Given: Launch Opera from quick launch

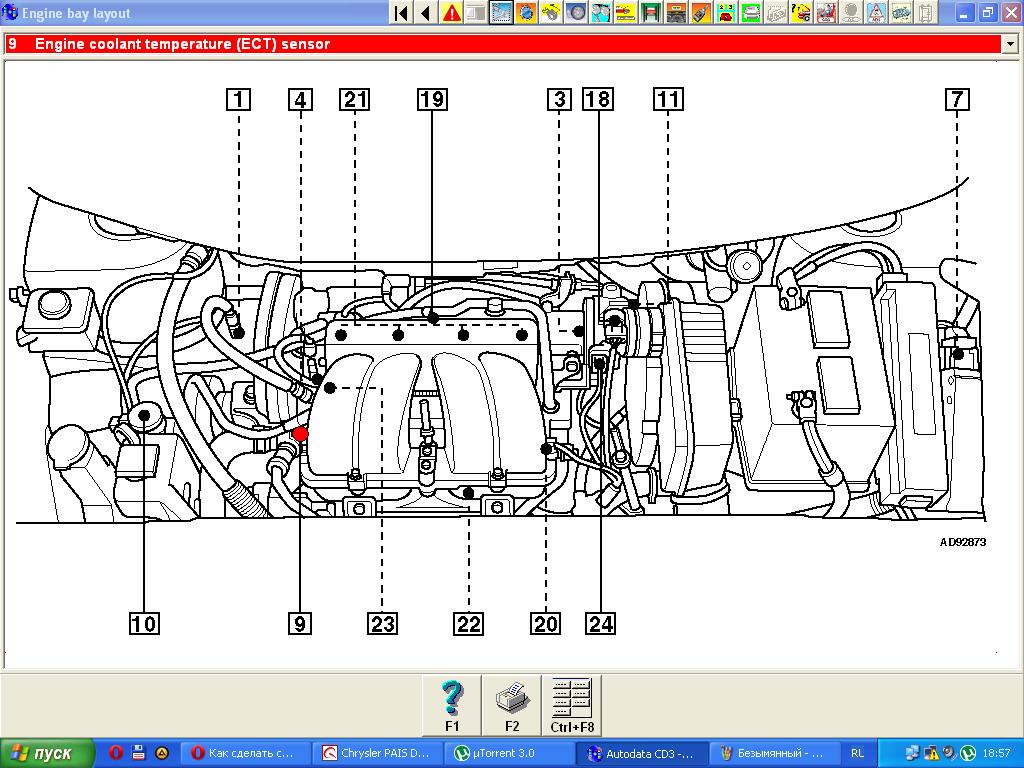Looking at the screenshot, I should [x=116, y=753].
